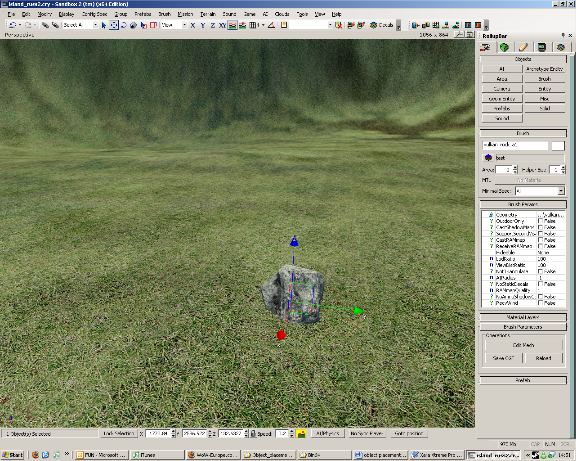Click the AI/Physics button

(327, 433)
